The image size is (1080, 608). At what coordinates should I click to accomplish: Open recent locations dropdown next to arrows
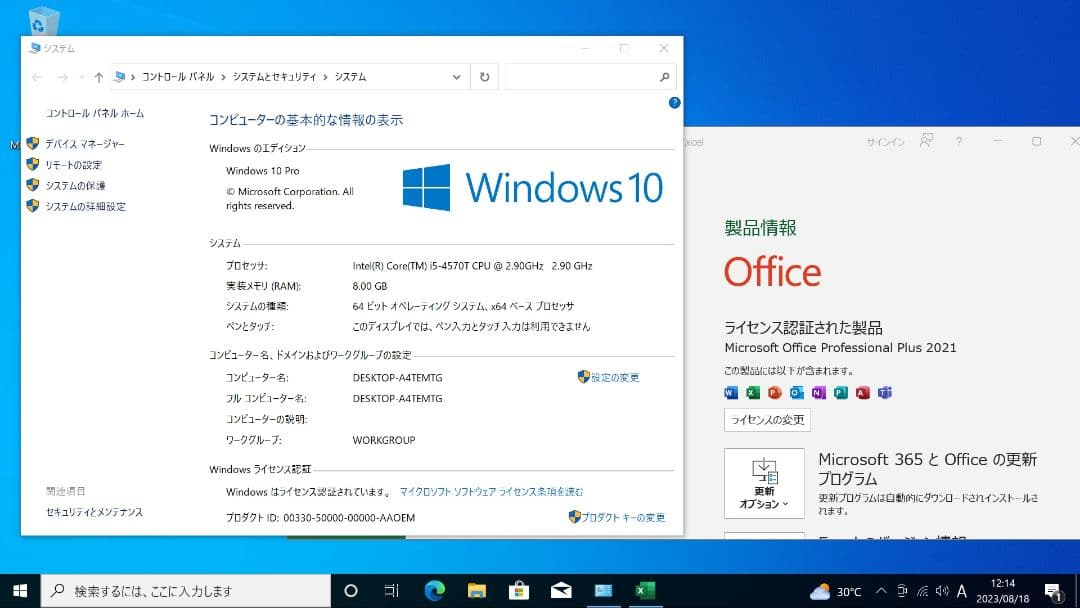click(x=81, y=77)
